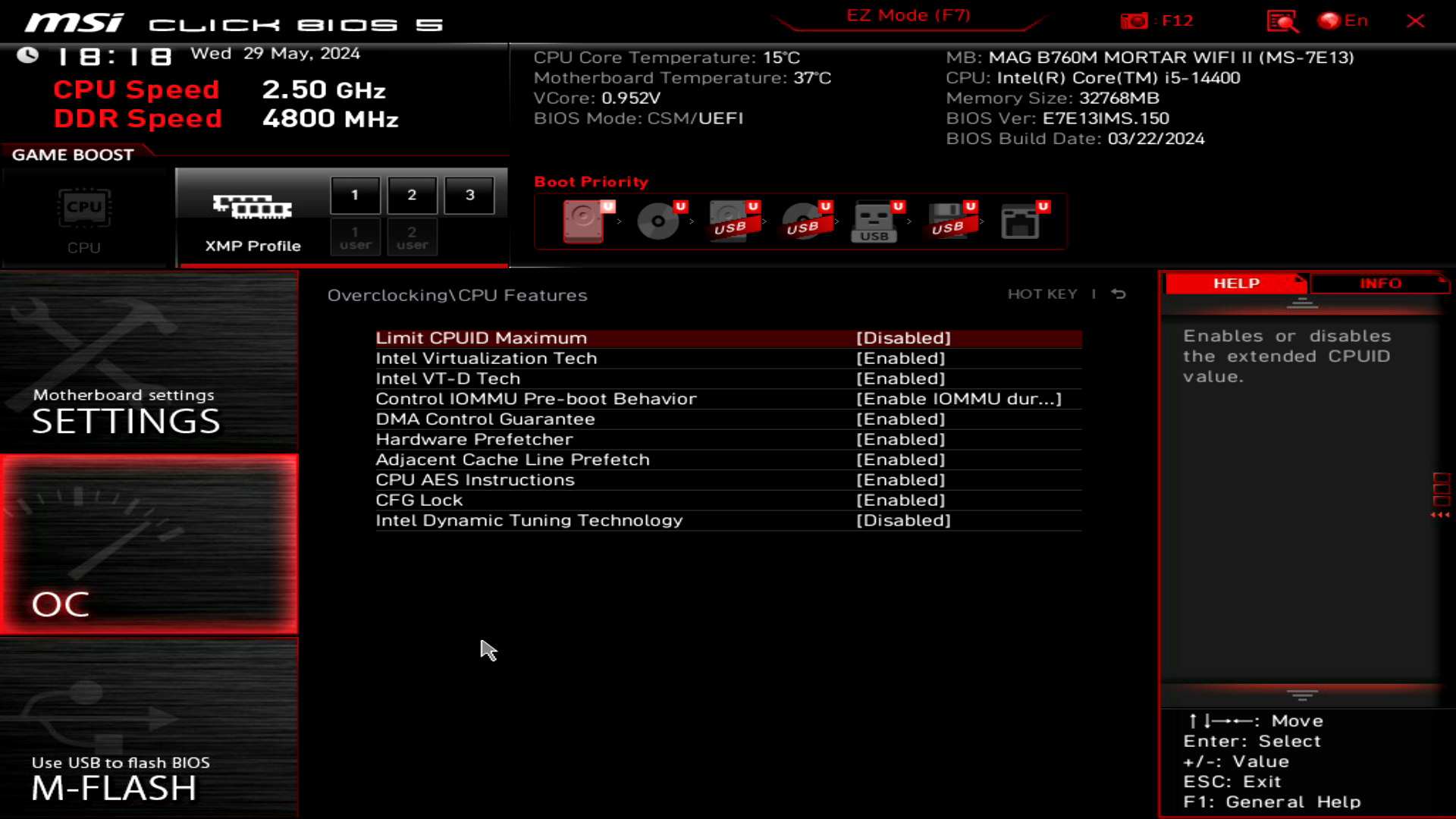Screen dimensions: 1456x819
Task: Select the hard disk boot device icon
Action: 583,221
